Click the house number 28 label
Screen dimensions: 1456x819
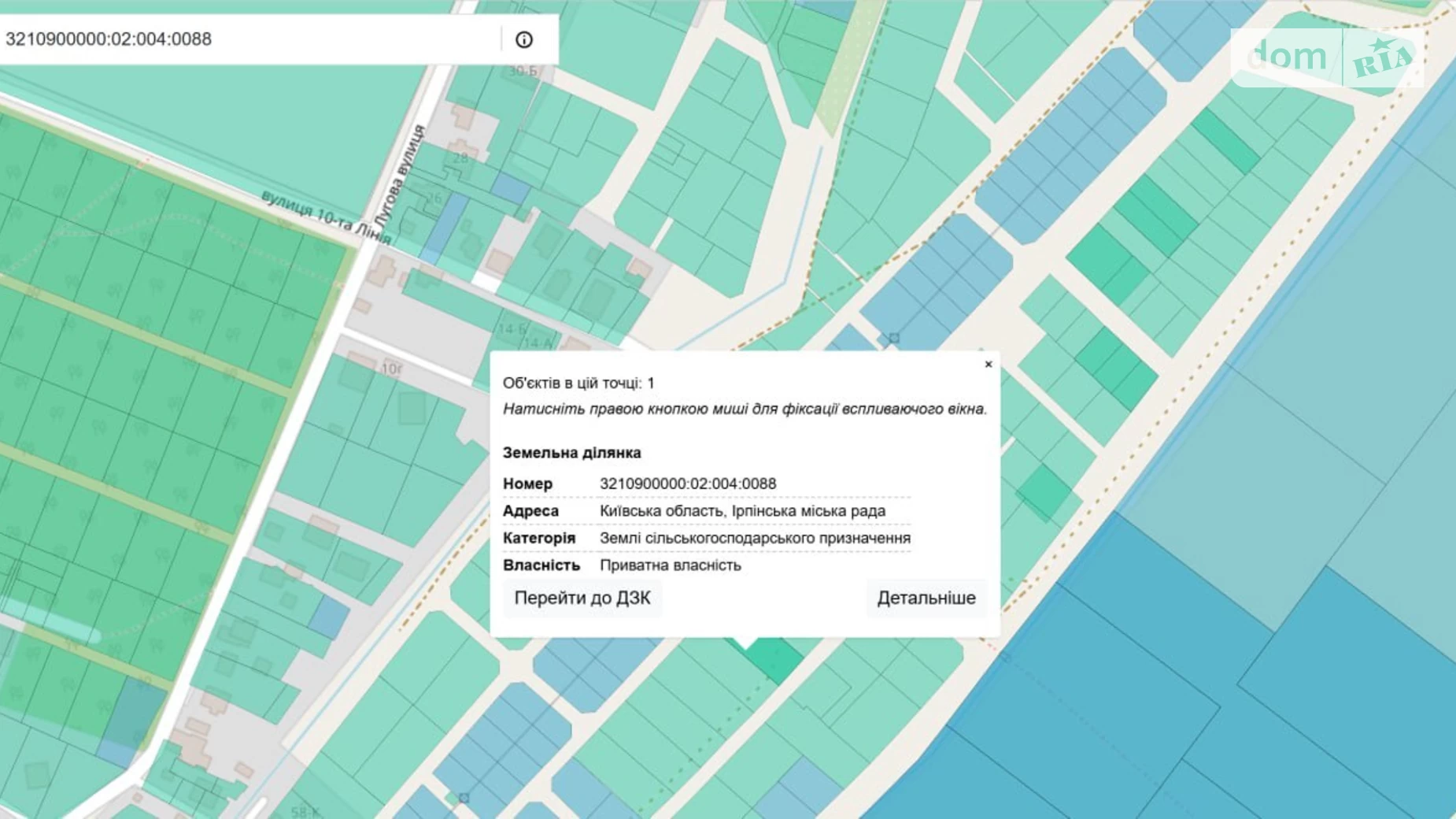460,157
